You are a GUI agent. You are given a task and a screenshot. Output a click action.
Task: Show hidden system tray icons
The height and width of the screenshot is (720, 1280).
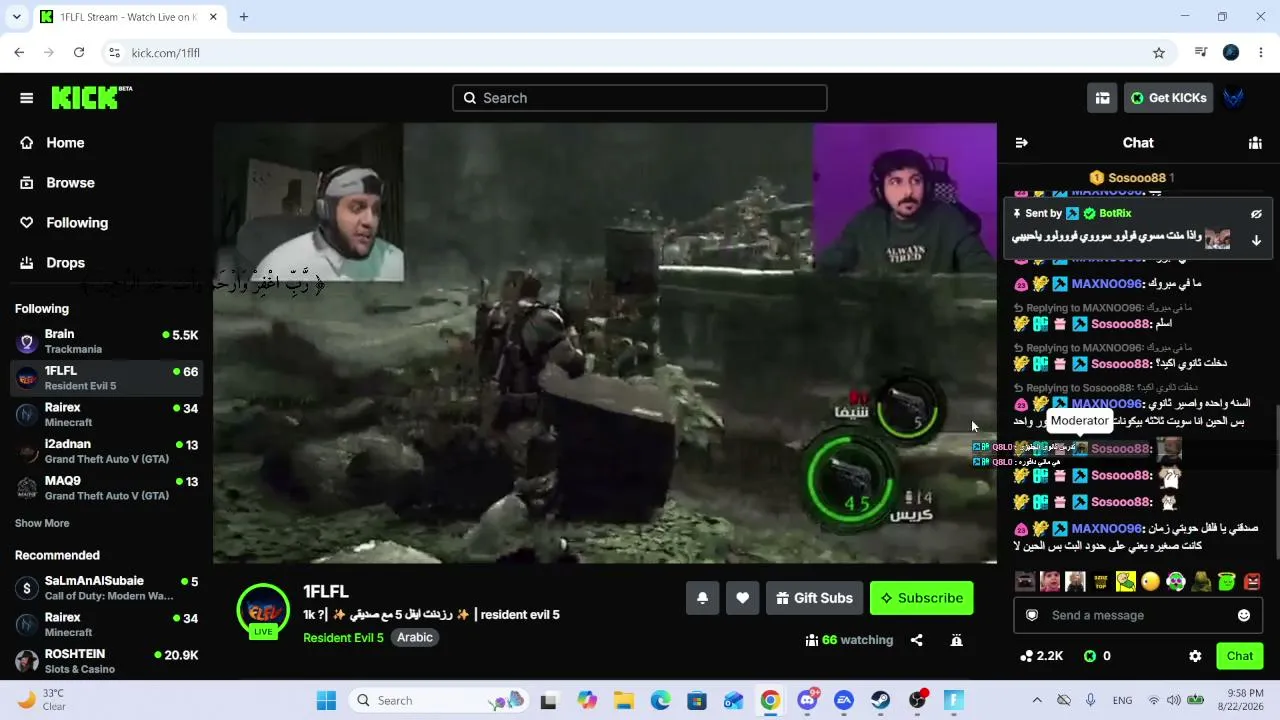coord(1036,701)
